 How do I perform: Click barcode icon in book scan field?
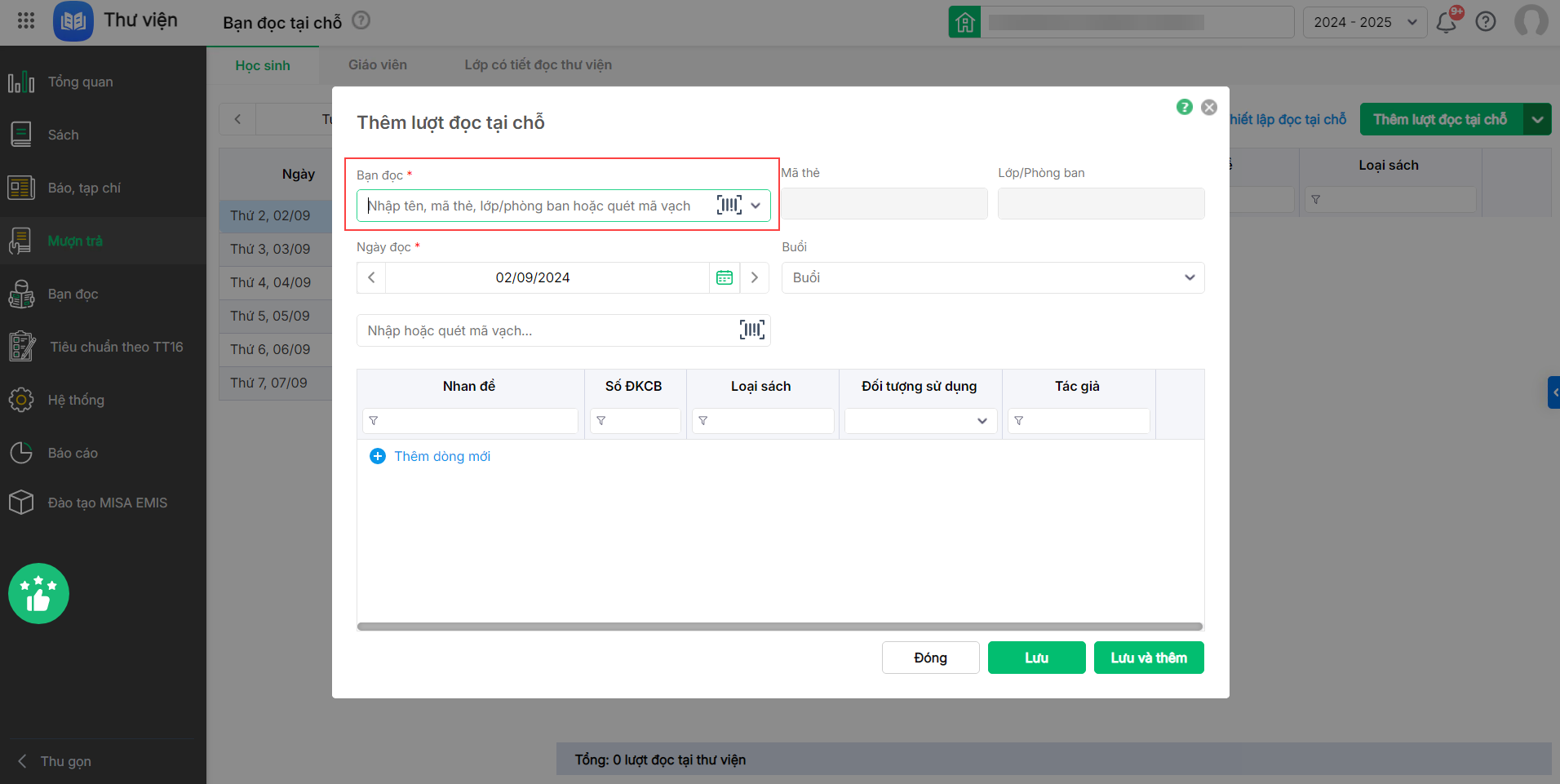752,330
